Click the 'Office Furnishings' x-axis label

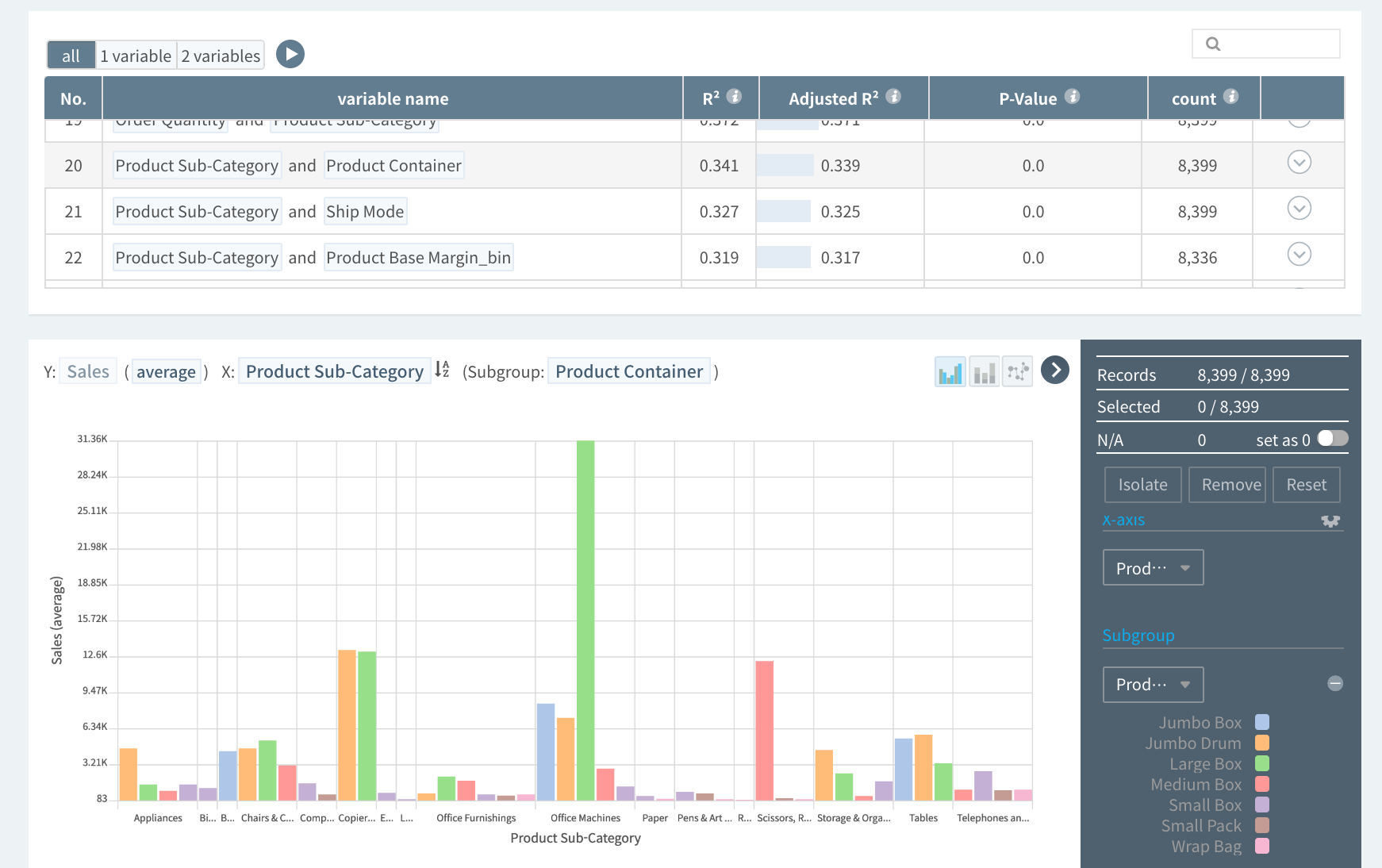pyautogui.click(x=476, y=818)
